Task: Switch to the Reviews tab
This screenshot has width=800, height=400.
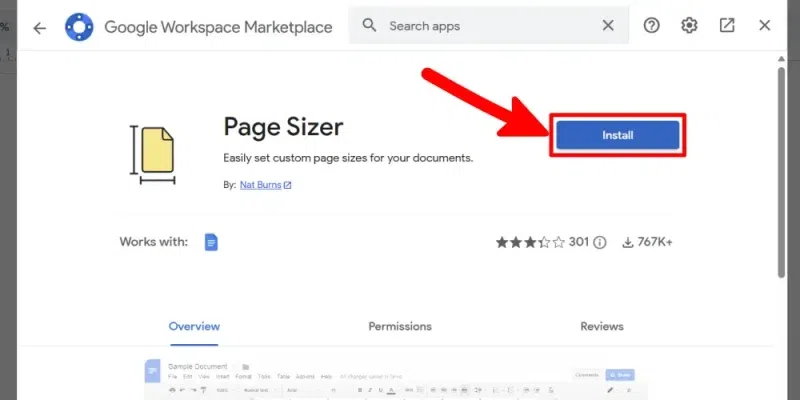Action: (x=602, y=327)
